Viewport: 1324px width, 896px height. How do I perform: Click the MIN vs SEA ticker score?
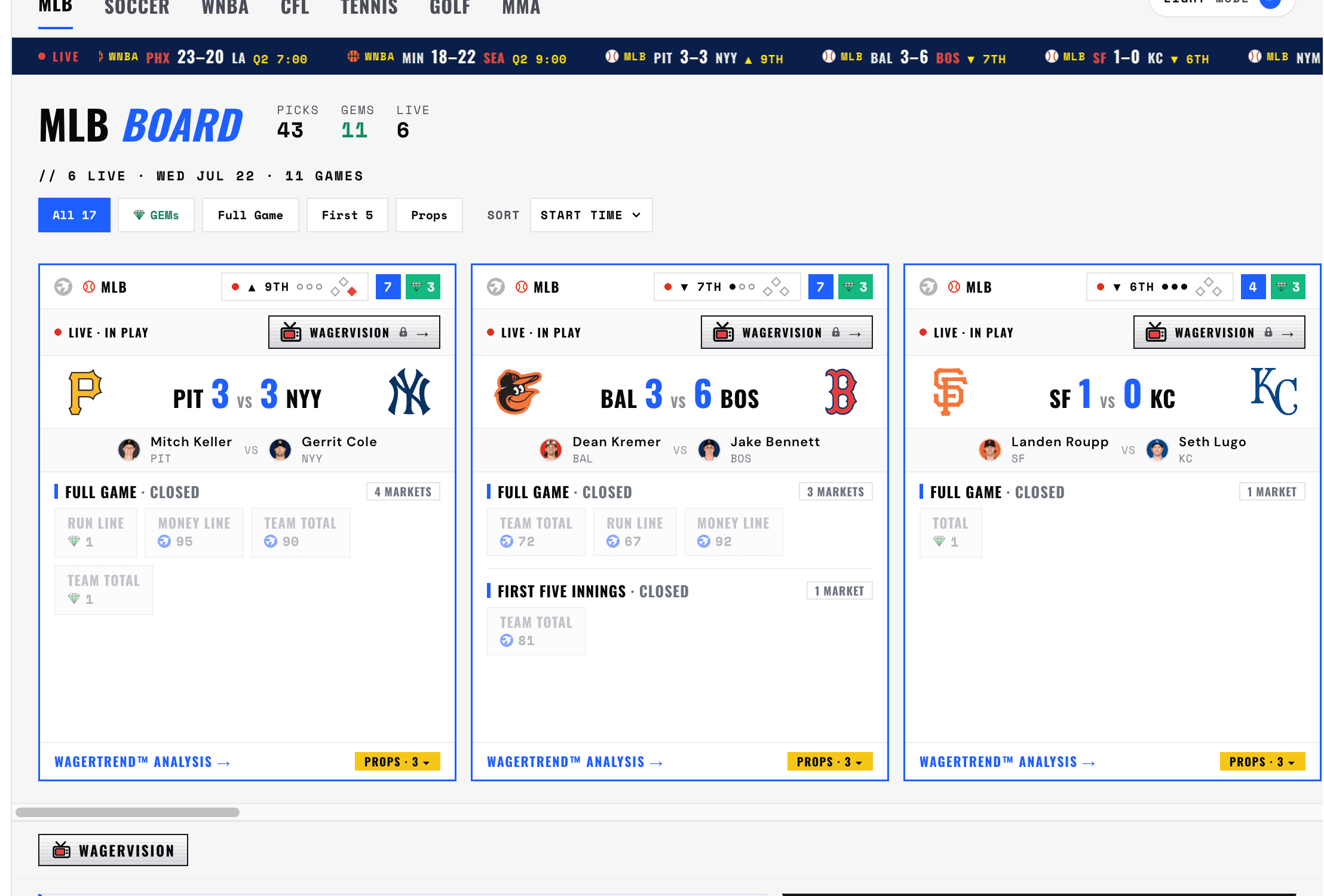[457, 57]
